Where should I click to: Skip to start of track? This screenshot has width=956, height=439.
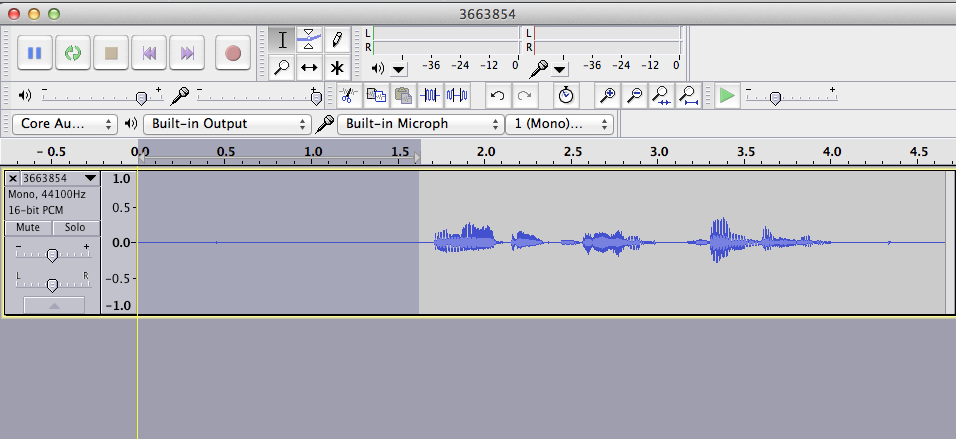150,53
